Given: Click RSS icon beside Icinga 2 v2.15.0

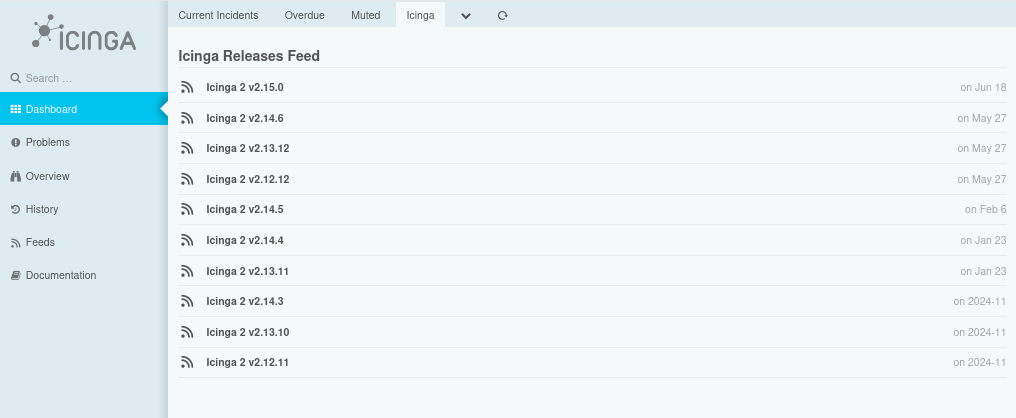Looking at the screenshot, I should tap(187, 87).
